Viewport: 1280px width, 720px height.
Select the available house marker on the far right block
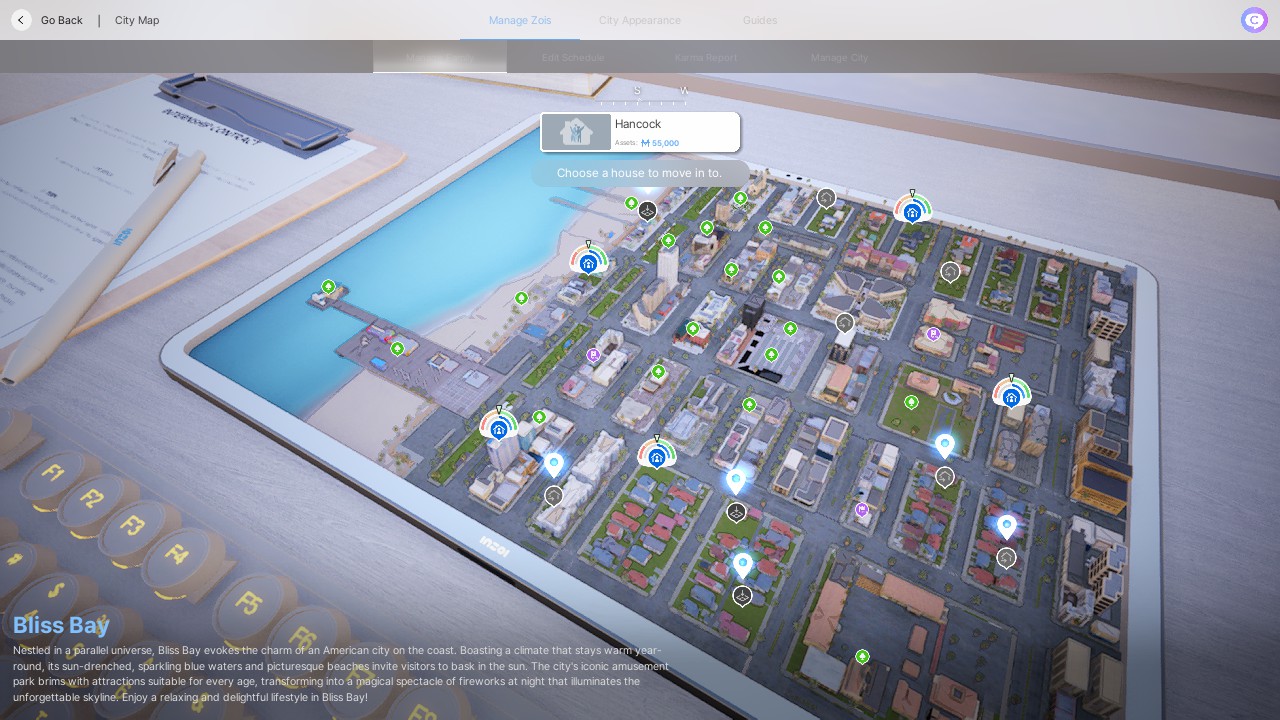1011,394
